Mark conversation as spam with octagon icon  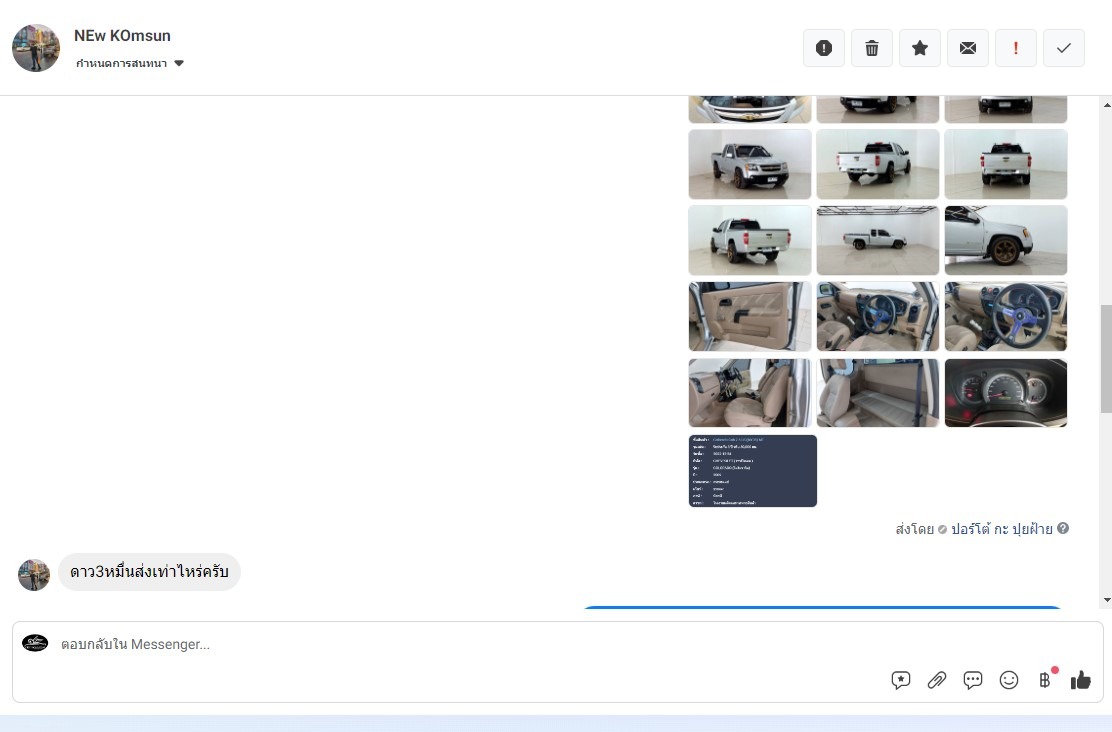824,48
